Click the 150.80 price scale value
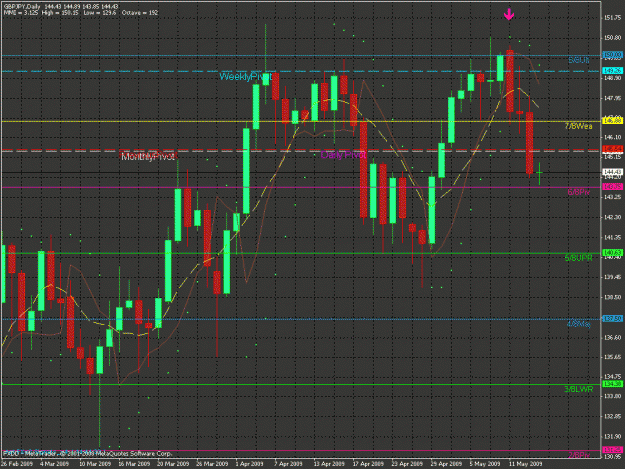The width and height of the screenshot is (625, 469). click(x=613, y=38)
